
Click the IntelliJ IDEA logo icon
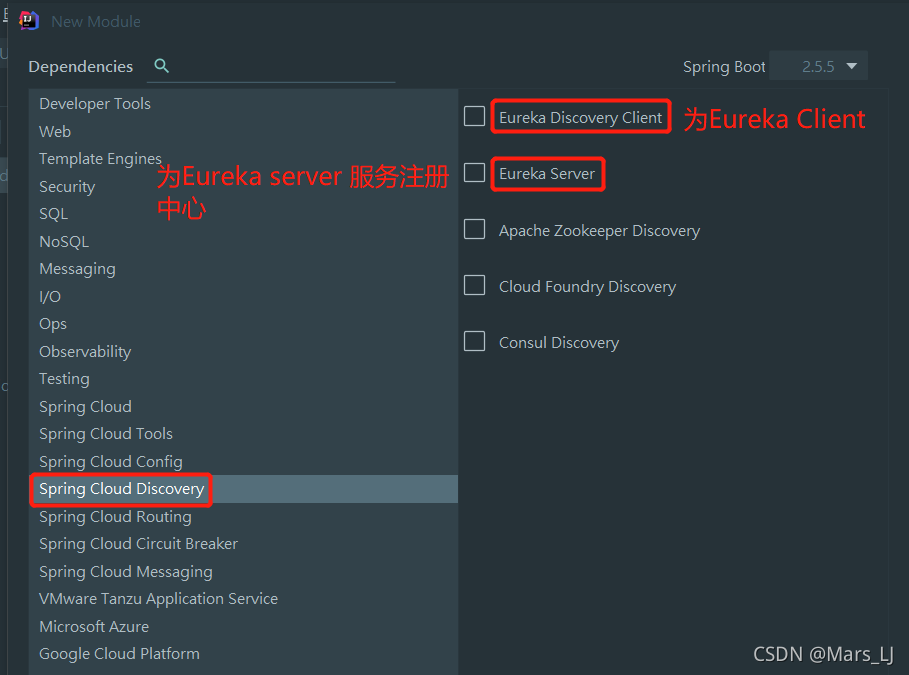(28, 21)
